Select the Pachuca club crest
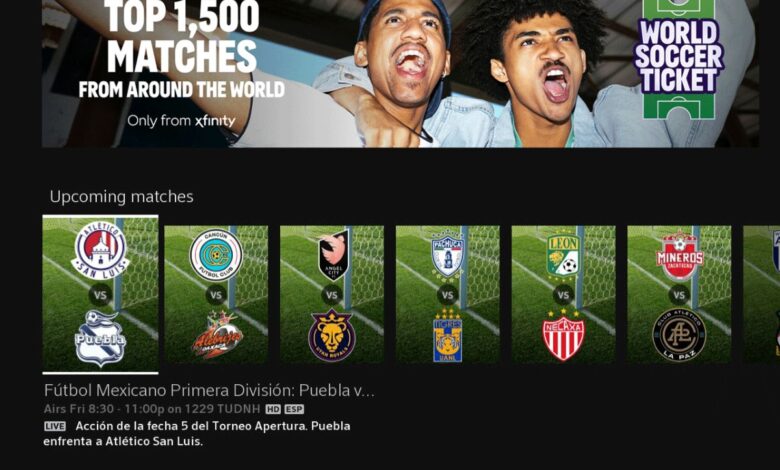 [447, 255]
